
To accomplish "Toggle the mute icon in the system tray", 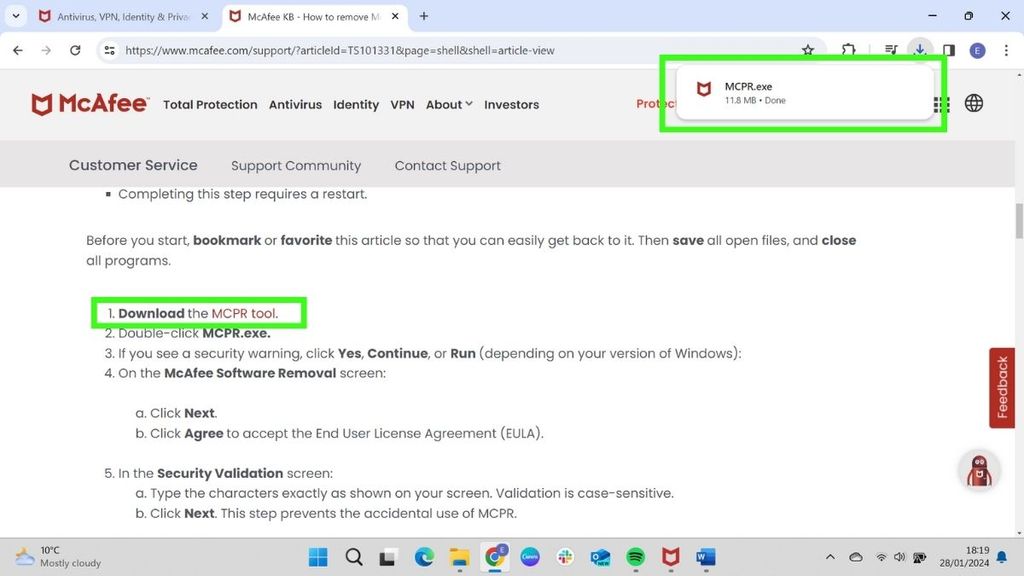I will click(x=899, y=557).
